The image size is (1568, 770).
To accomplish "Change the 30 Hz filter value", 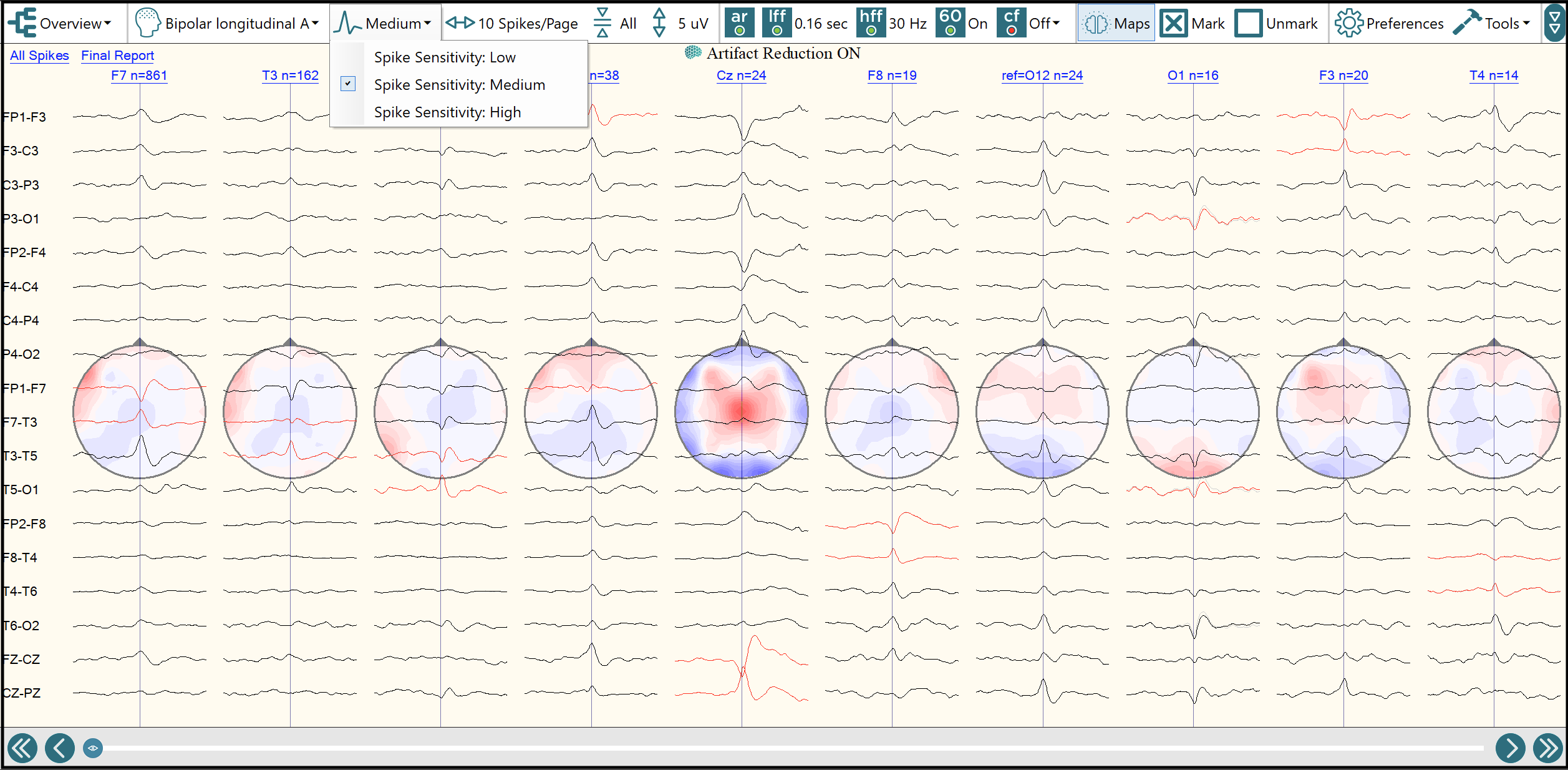I will point(907,24).
